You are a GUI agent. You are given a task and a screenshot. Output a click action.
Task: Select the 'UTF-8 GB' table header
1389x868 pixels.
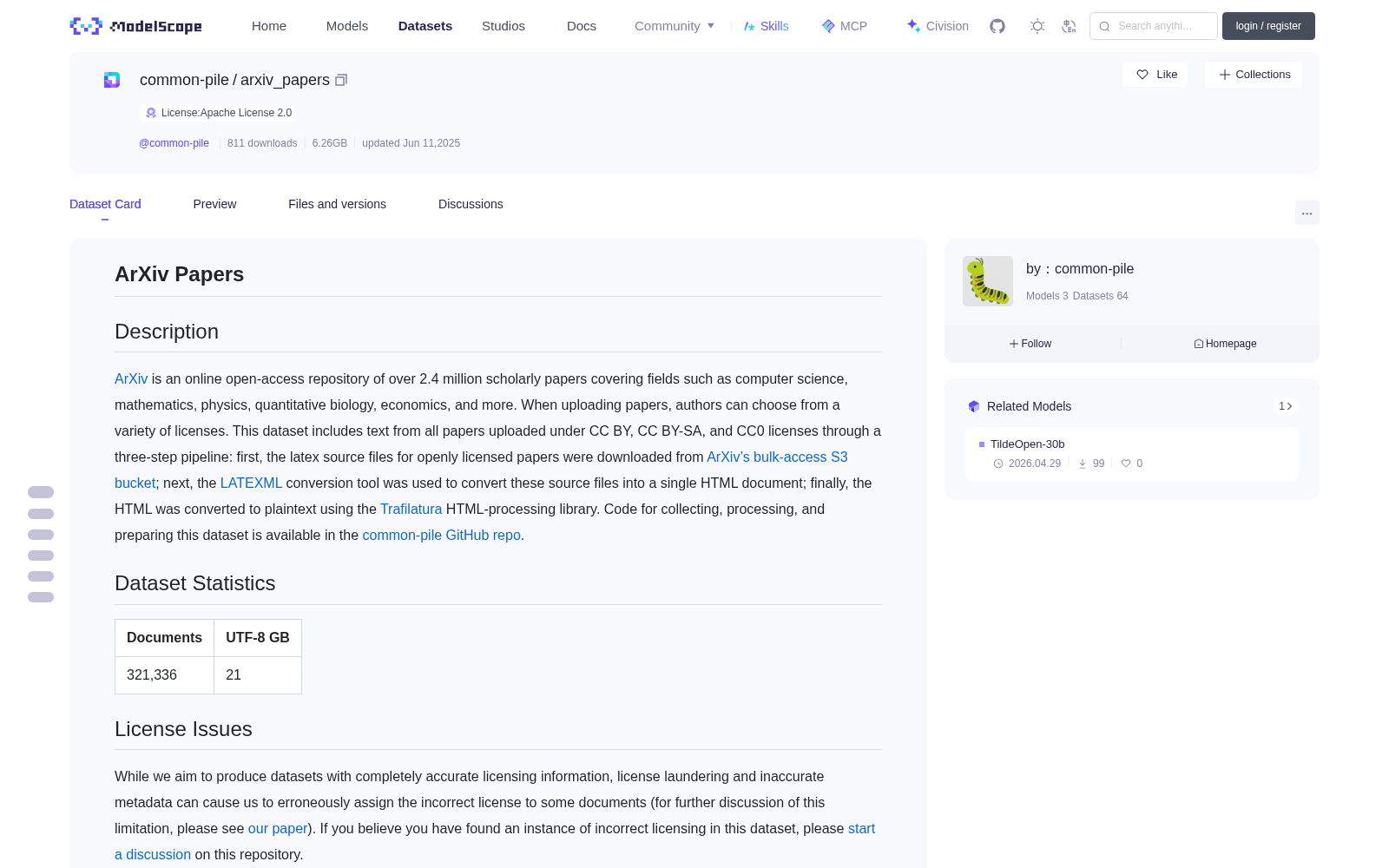258,638
